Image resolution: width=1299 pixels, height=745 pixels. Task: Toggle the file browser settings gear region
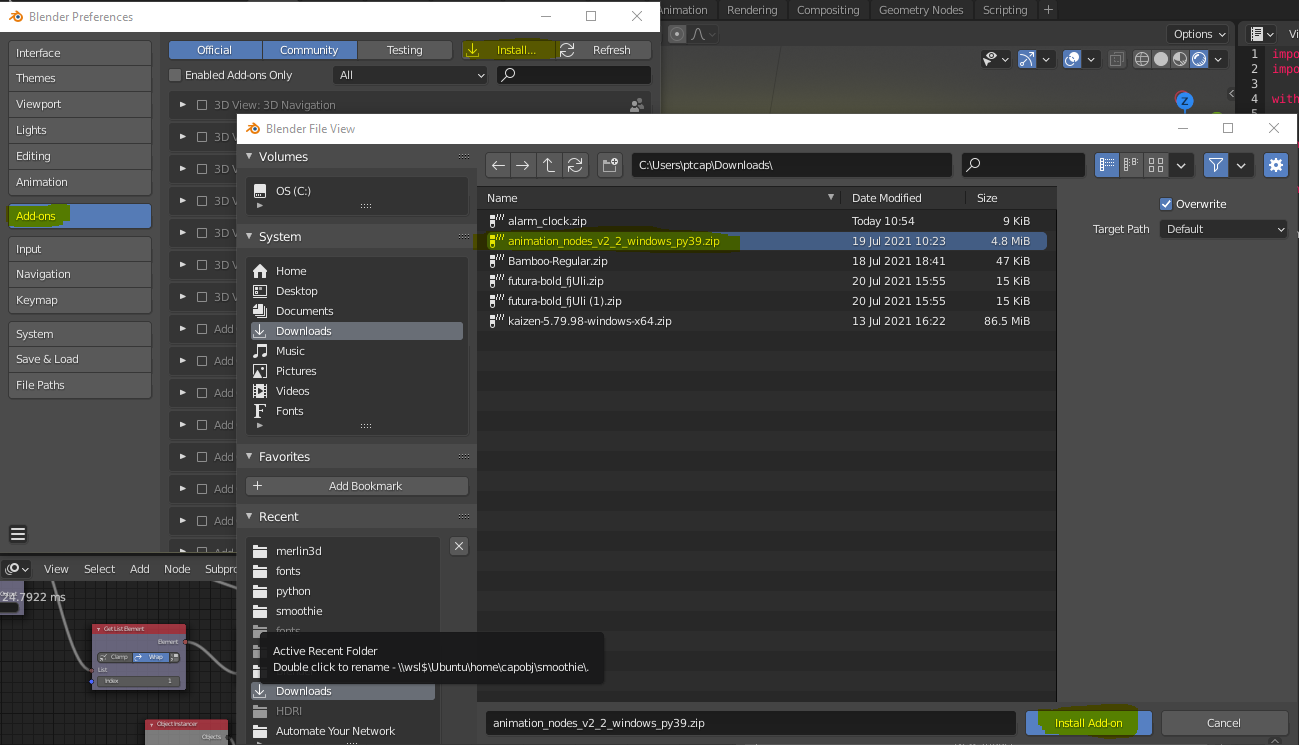[x=1276, y=165]
